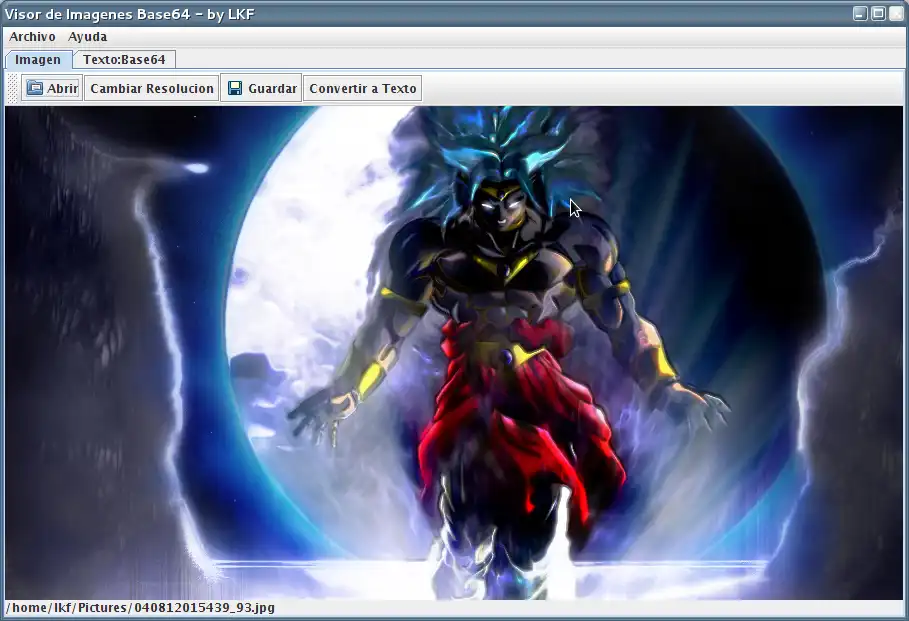Select the file path /home/lkf/Pictures/040812015439_93.jpg
Viewport: 909px width, 621px height.
click(x=141, y=608)
